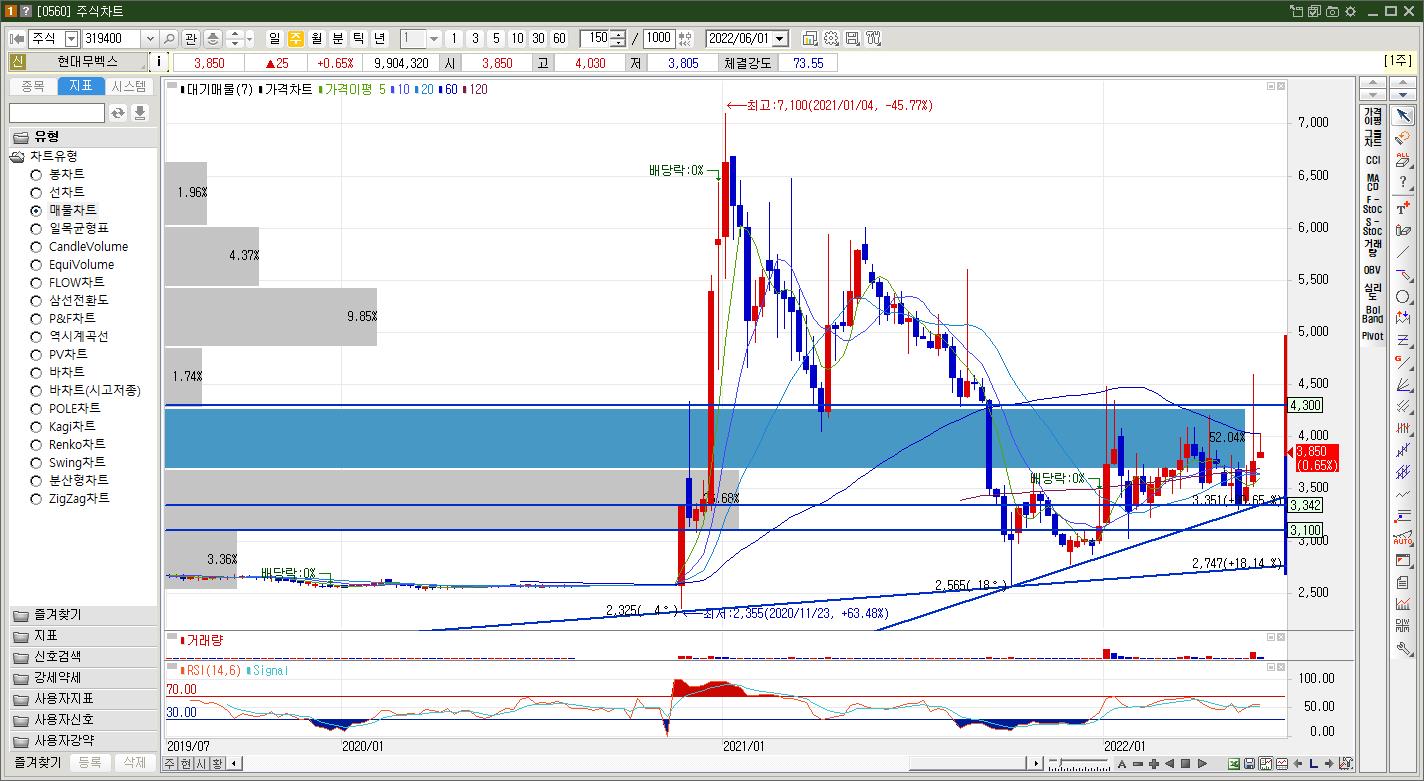Click the AUTO trendline tool
Viewport: 1424px width, 781px height.
click(x=1403, y=538)
